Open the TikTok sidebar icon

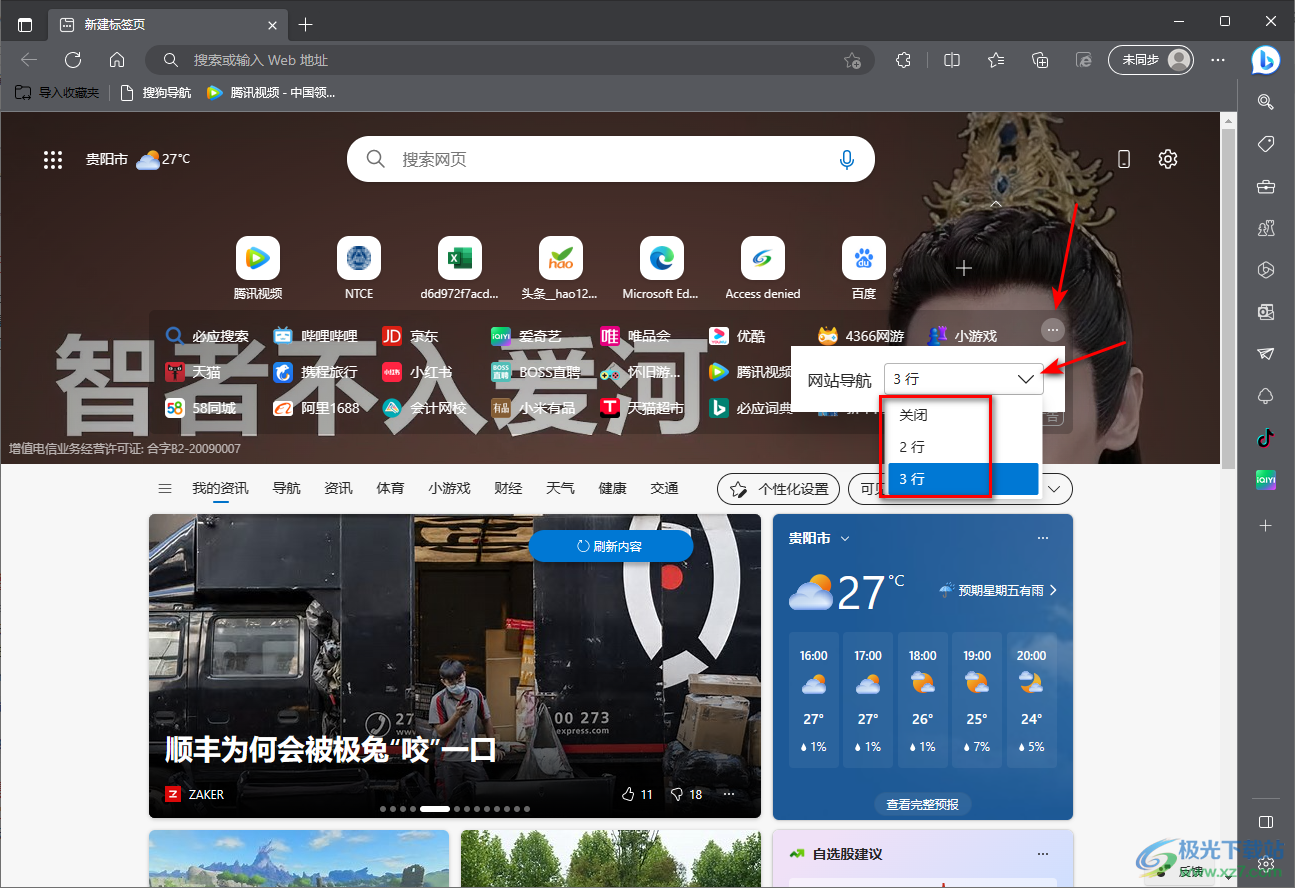(1266, 437)
